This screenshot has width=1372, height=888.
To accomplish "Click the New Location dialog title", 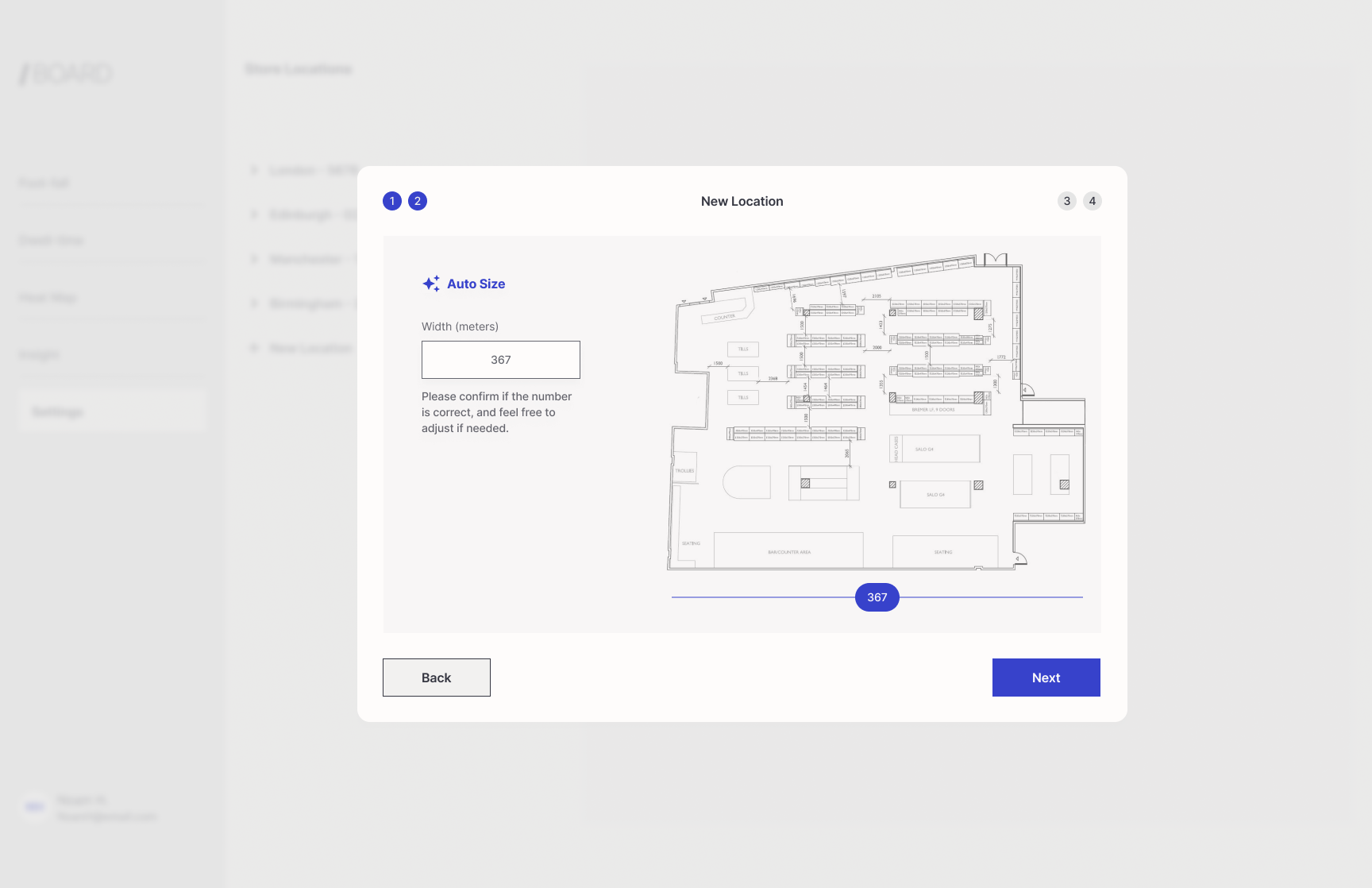I will [x=742, y=201].
